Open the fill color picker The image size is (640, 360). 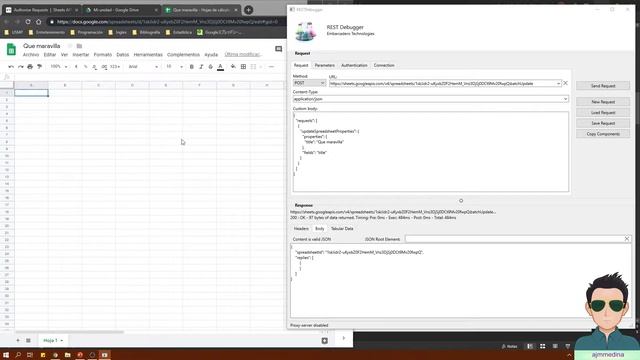(x=233, y=67)
